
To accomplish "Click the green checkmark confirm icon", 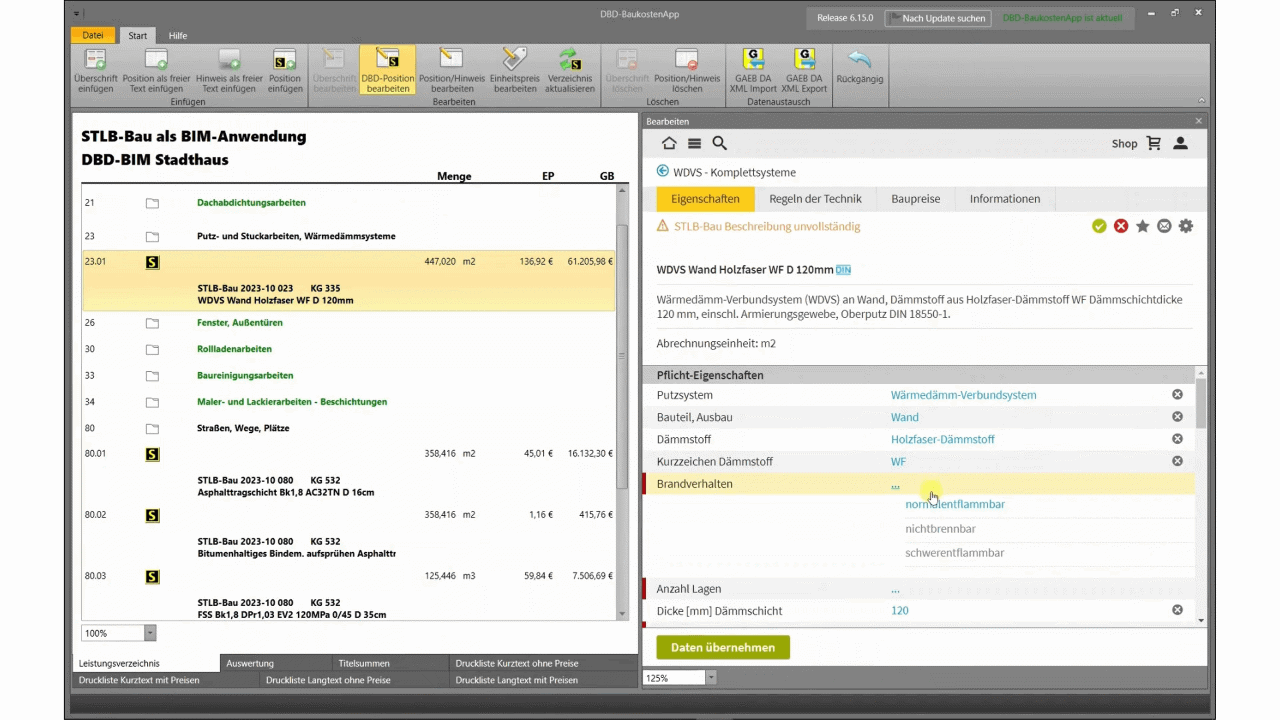I will click(1099, 227).
